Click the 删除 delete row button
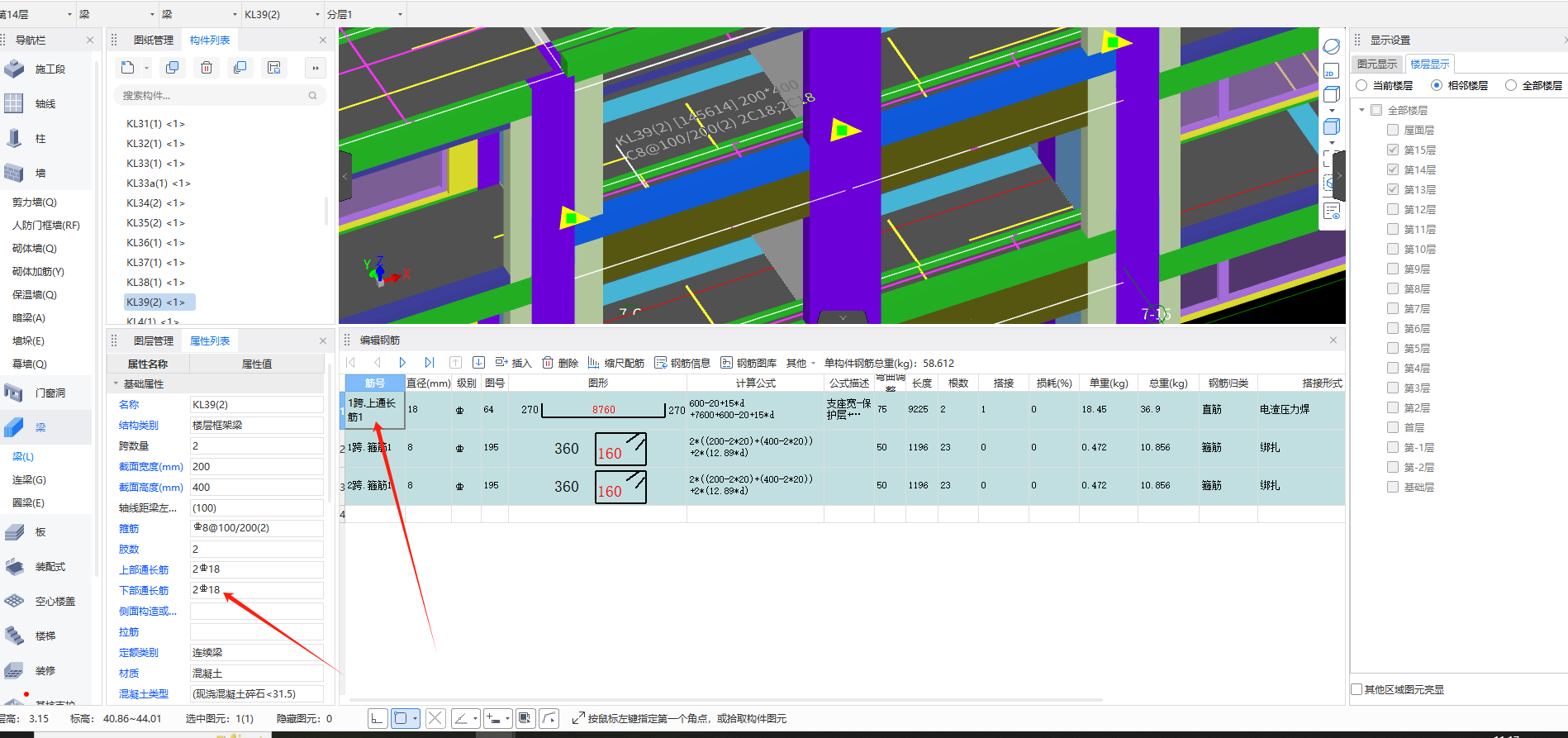Viewport: 1568px width, 738px height. click(x=560, y=362)
